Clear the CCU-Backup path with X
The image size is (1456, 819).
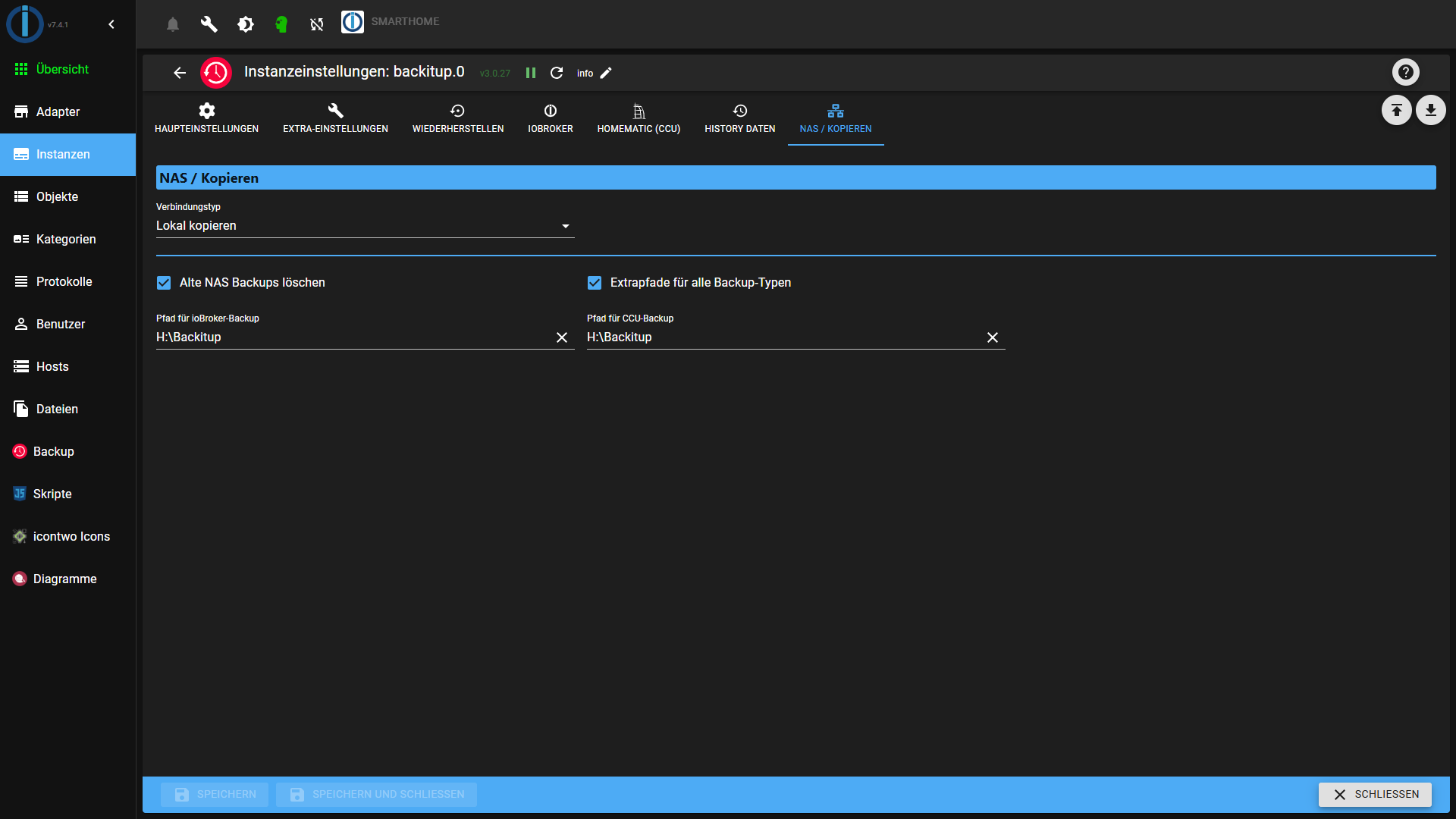993,337
